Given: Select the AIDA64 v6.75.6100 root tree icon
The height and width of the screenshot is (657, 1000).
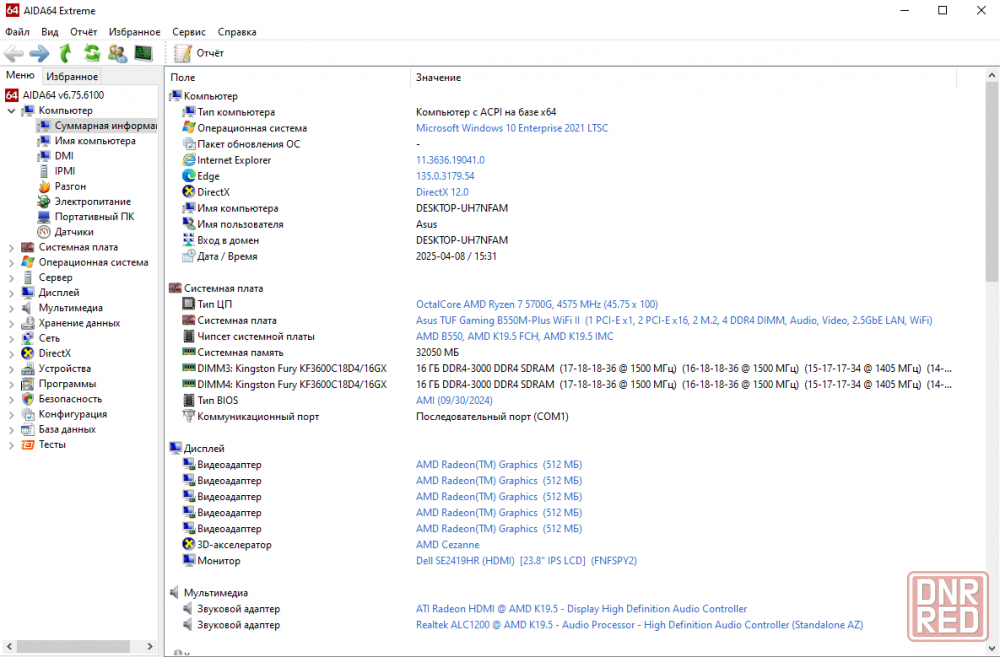Looking at the screenshot, I should (x=11, y=95).
